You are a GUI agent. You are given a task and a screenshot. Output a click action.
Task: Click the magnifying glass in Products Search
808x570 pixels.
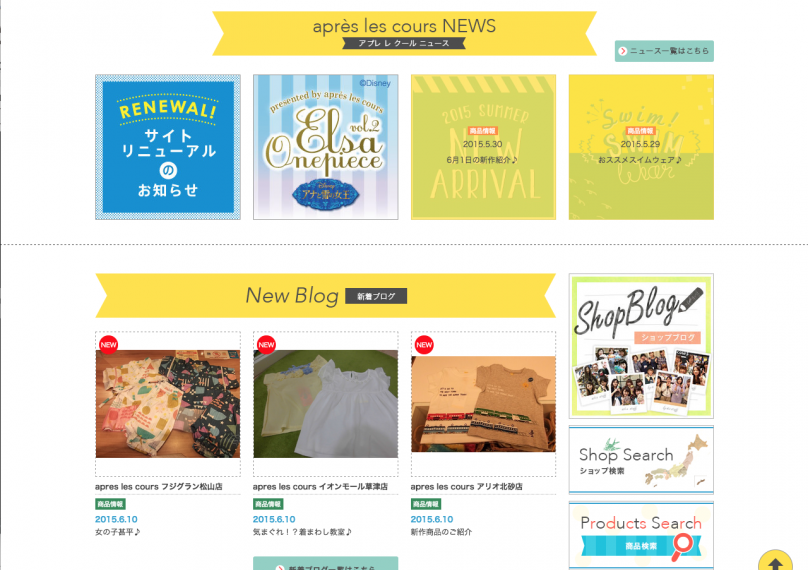tap(683, 546)
